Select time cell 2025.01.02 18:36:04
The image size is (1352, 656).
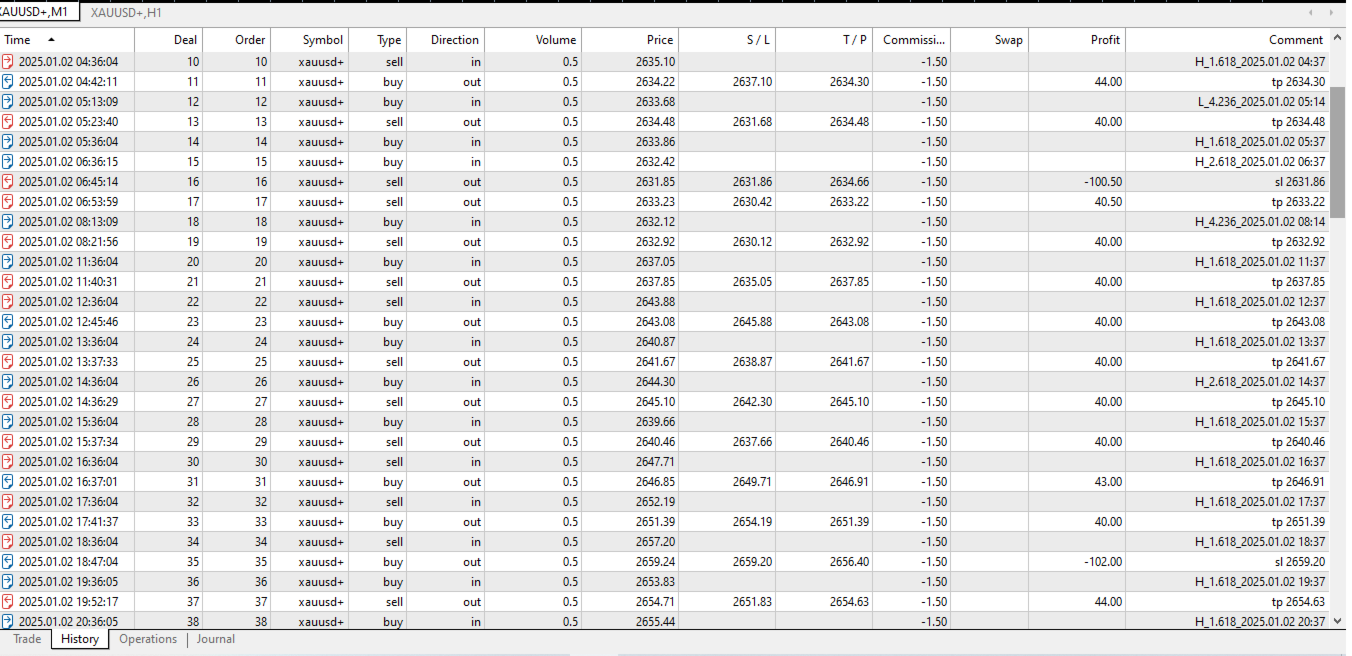pos(68,542)
